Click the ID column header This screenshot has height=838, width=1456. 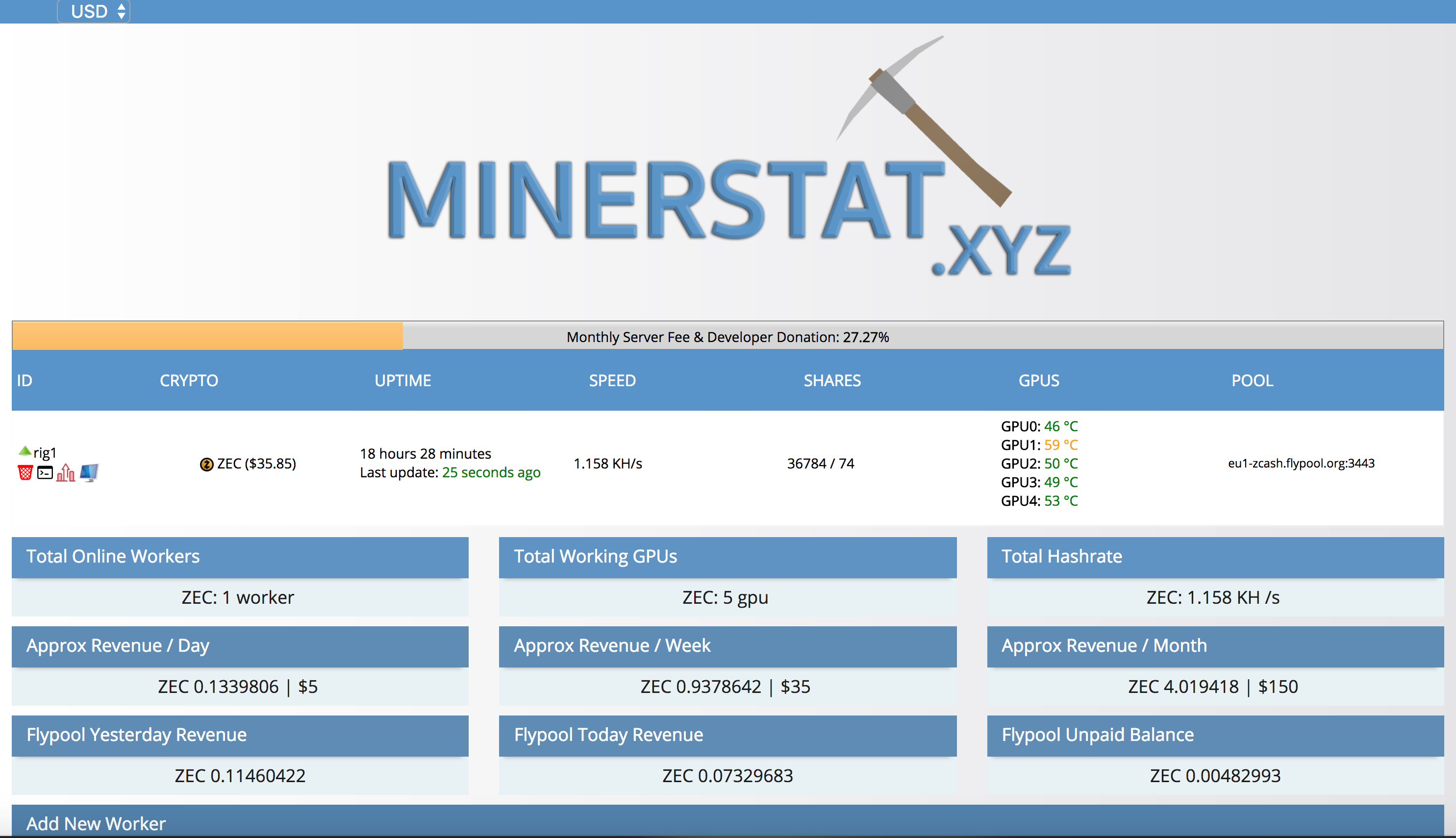click(24, 380)
